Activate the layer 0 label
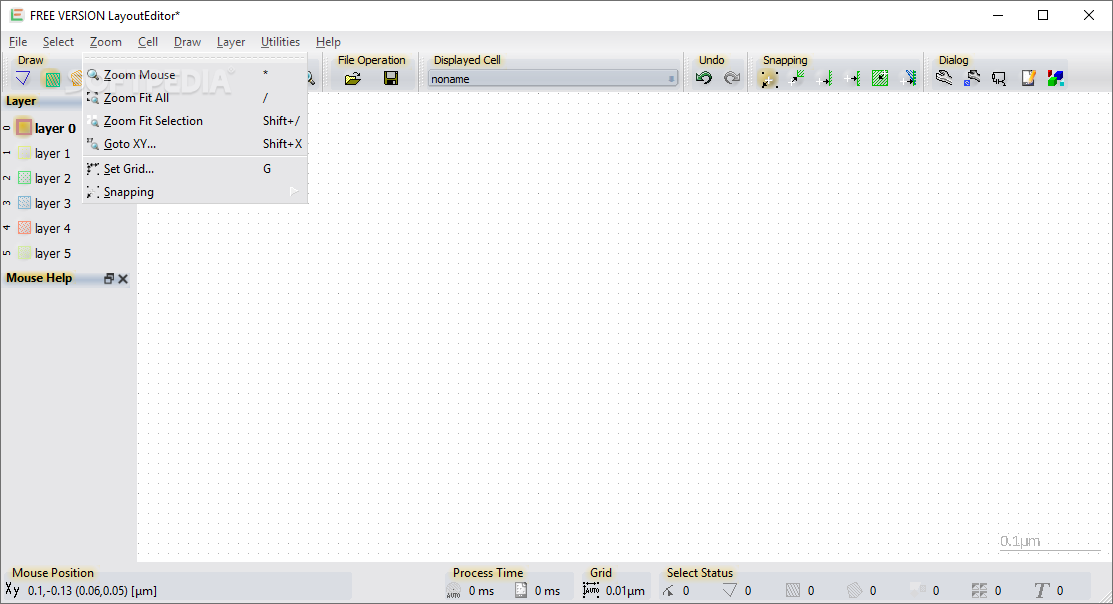 (x=55, y=128)
